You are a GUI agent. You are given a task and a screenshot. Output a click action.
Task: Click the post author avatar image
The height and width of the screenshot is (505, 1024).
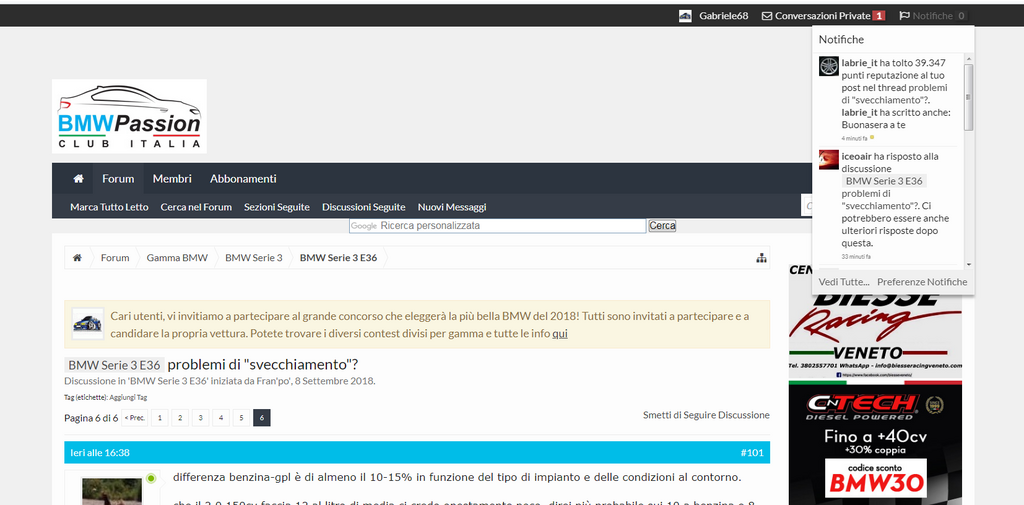112,491
